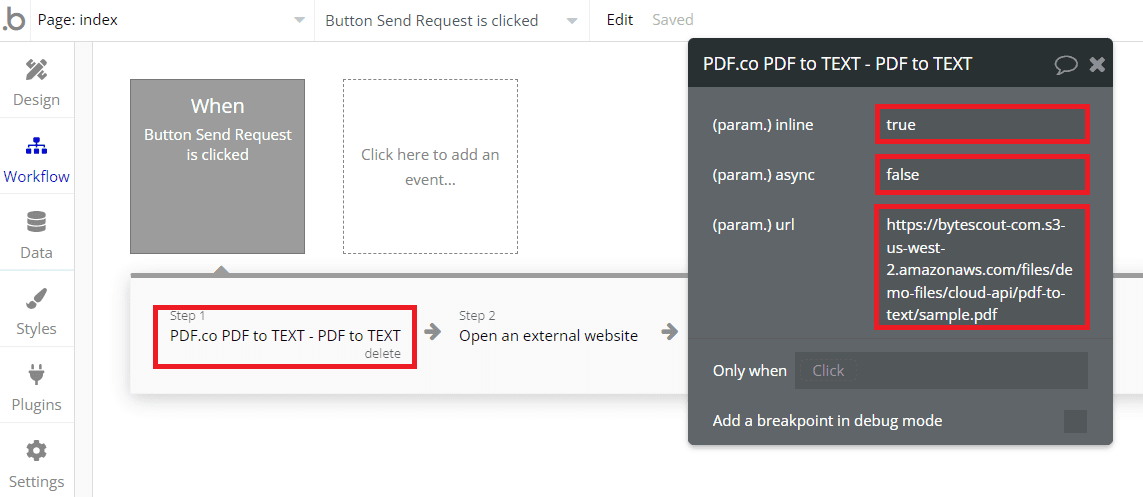Enable breakpoint in debug mode checkbox
This screenshot has height=497, width=1143.
tap(1075, 421)
